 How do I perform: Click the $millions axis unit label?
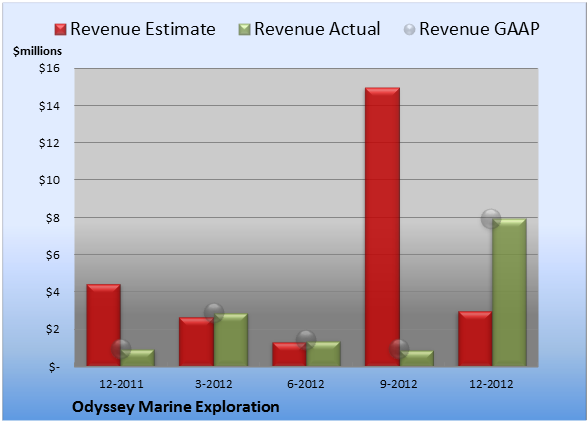[37, 51]
